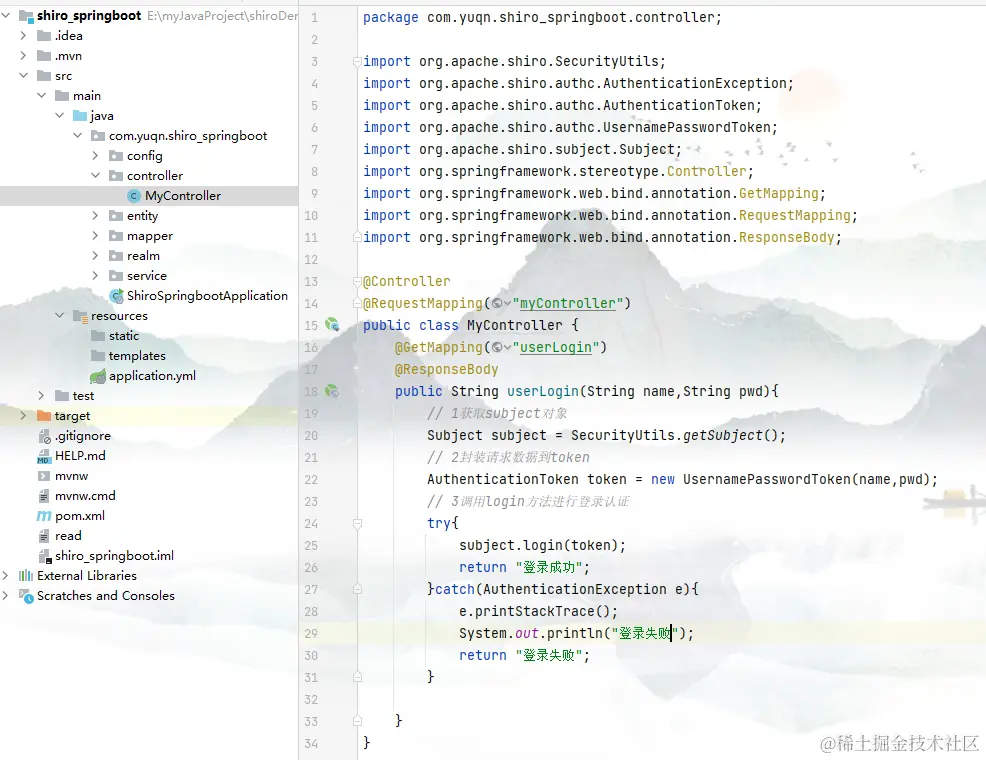986x760 pixels.
Task: Click the getSubject() call on line 20
Action: (x=731, y=435)
